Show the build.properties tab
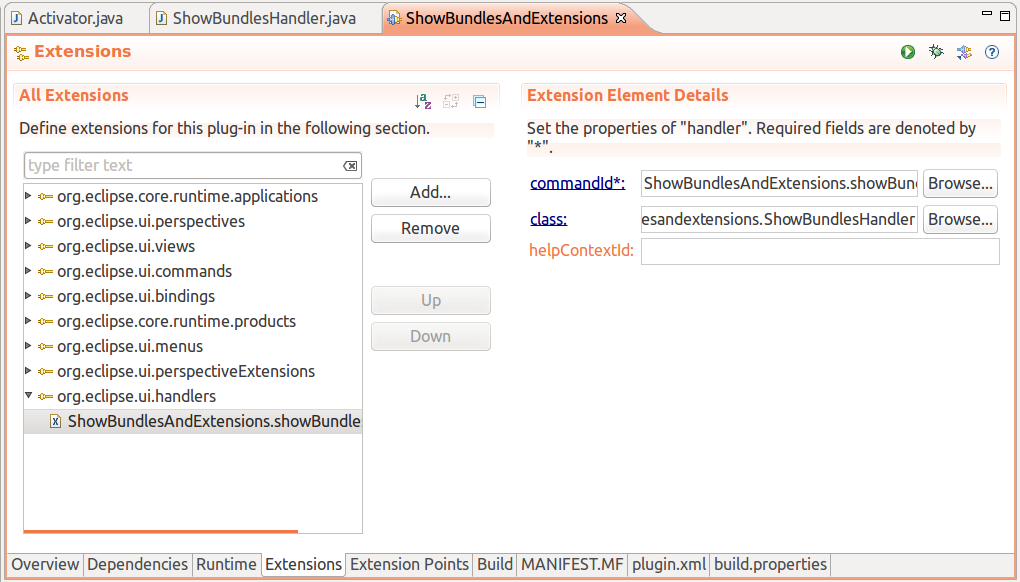This screenshot has height=582, width=1020. coord(771,564)
